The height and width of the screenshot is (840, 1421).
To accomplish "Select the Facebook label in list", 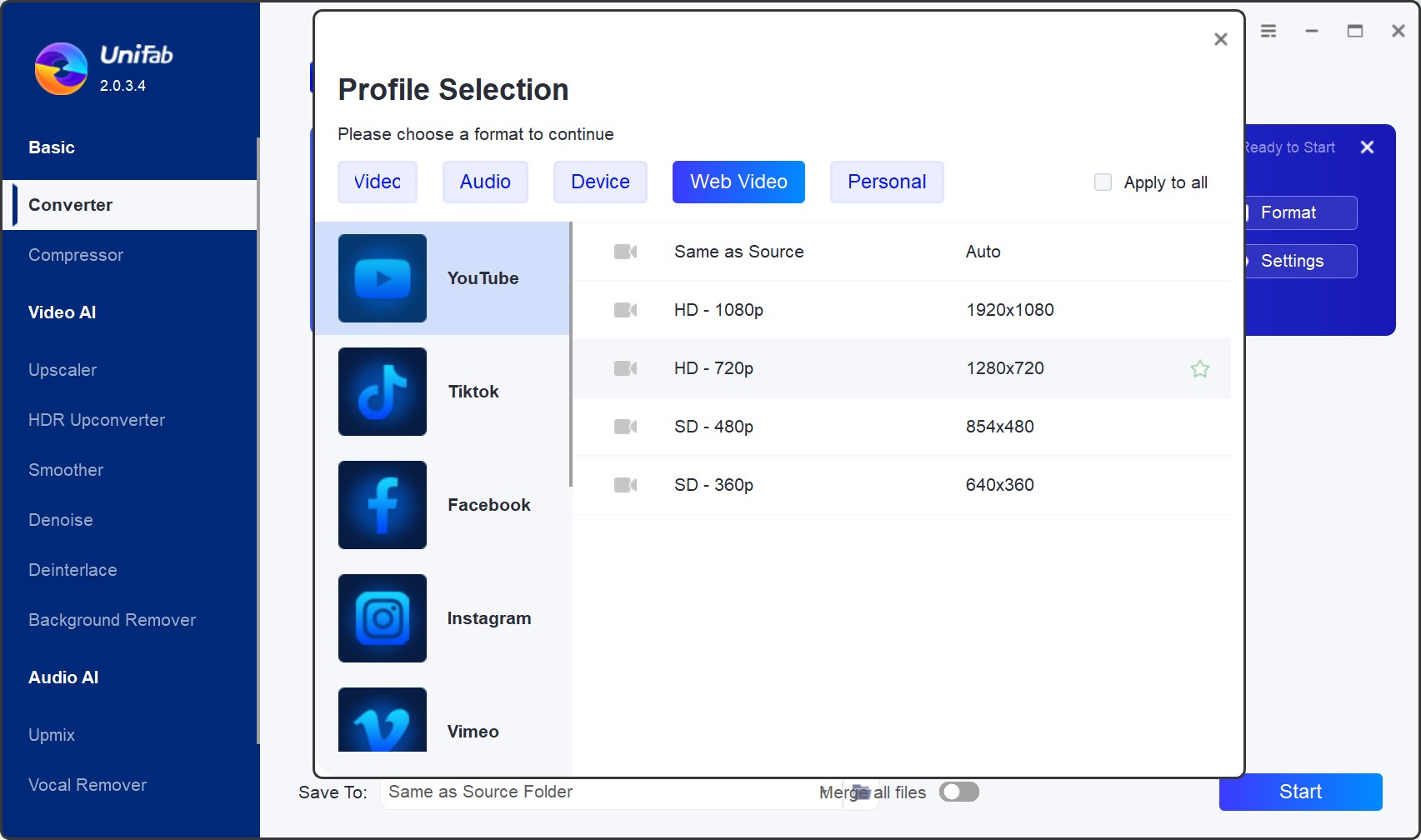I will point(489,505).
